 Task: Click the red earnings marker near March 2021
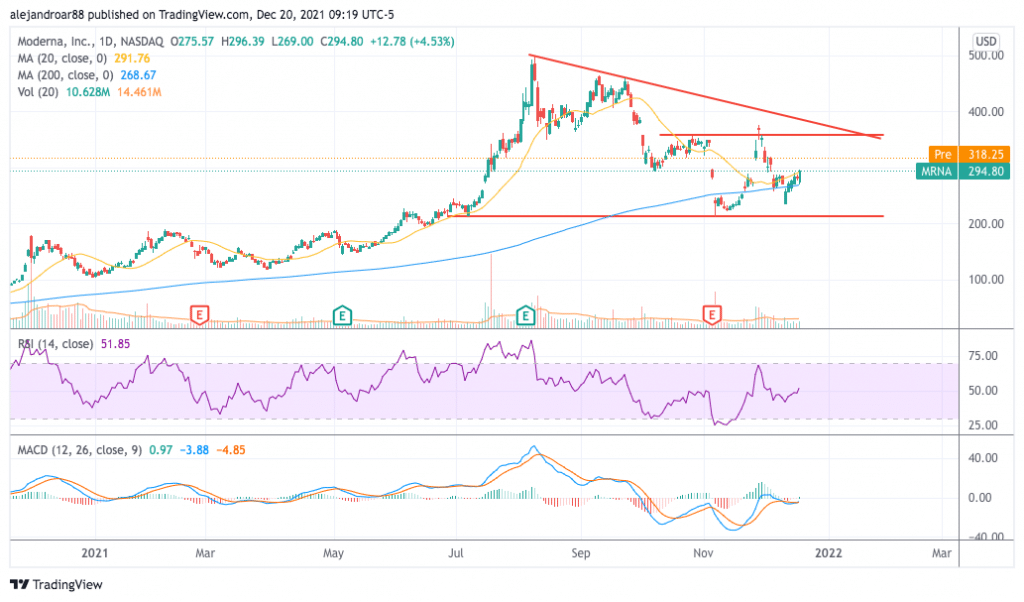[x=199, y=315]
